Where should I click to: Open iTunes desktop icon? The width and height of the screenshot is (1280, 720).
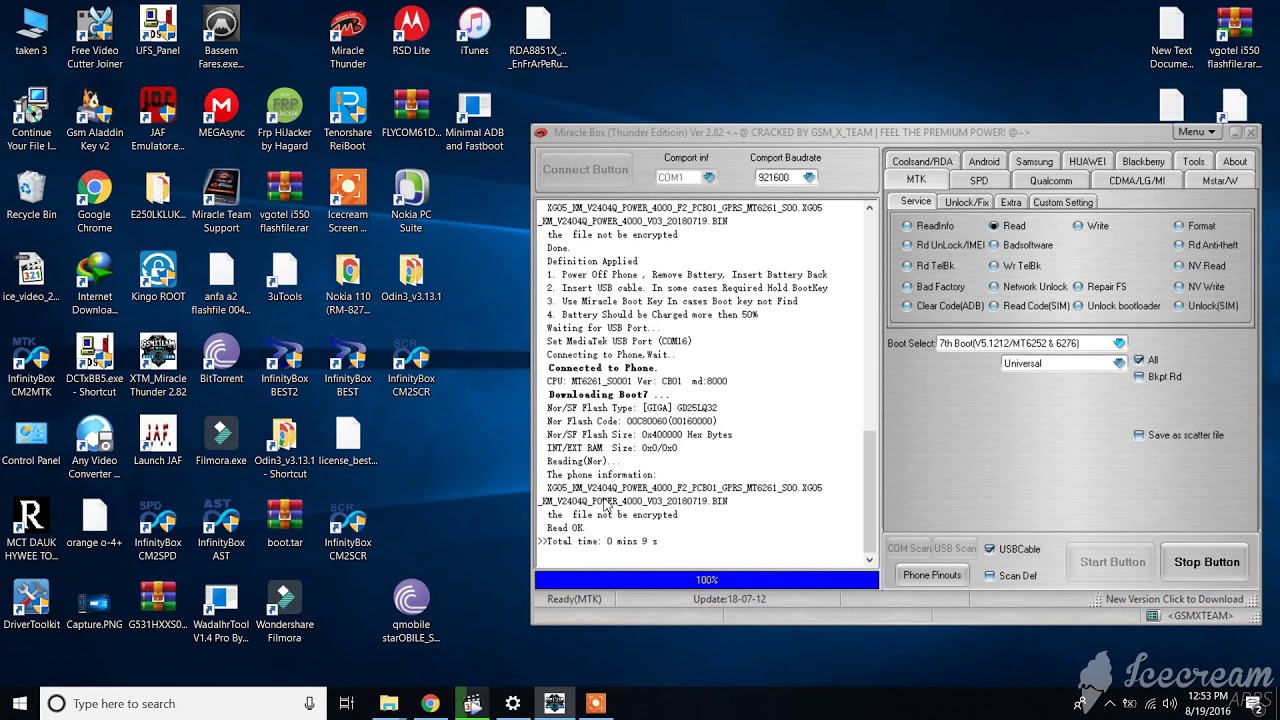(474, 31)
